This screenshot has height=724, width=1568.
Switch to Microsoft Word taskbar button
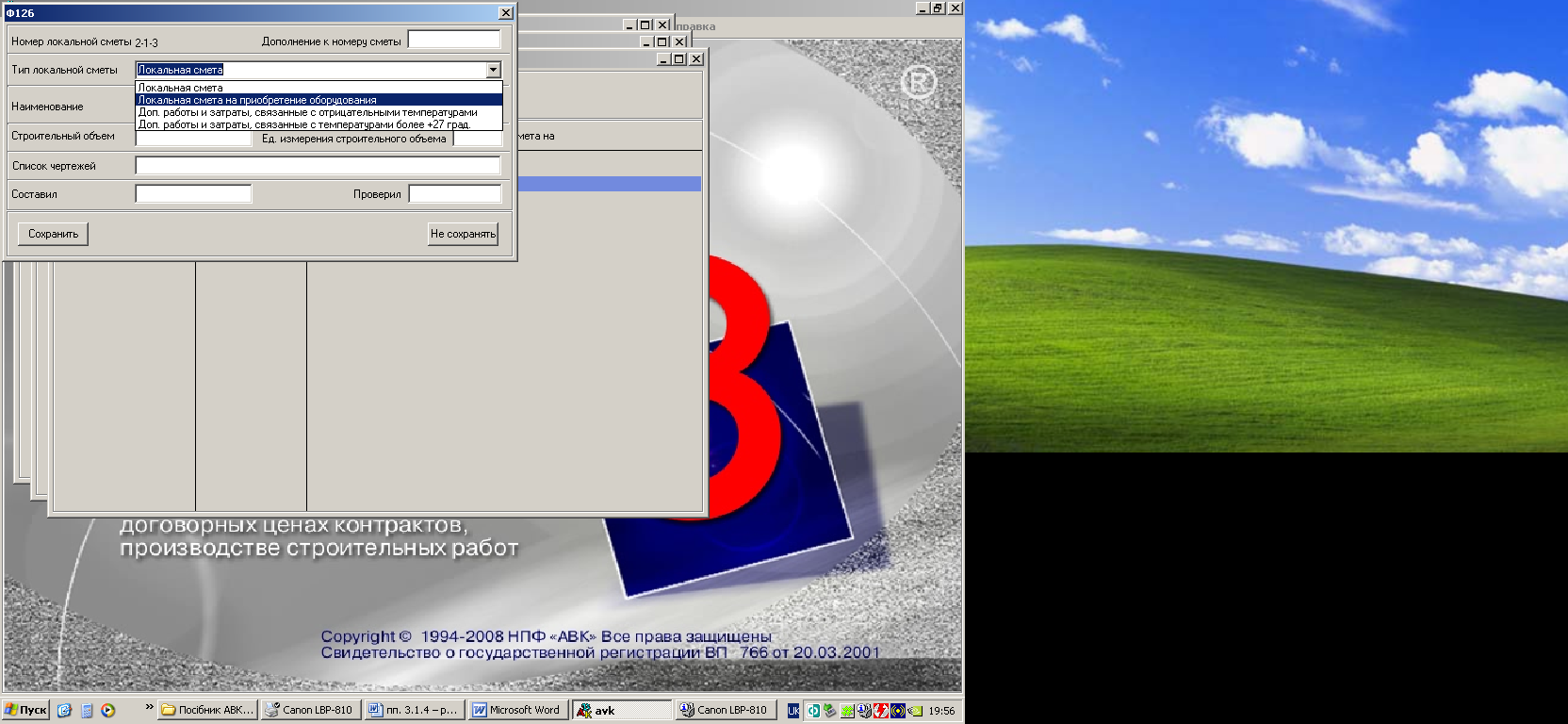coord(516,710)
